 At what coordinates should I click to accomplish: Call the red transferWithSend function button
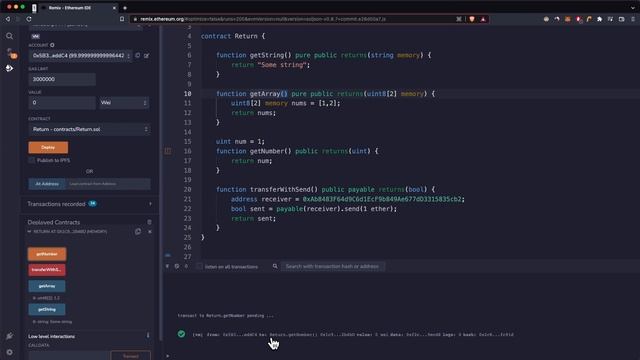click(47, 270)
